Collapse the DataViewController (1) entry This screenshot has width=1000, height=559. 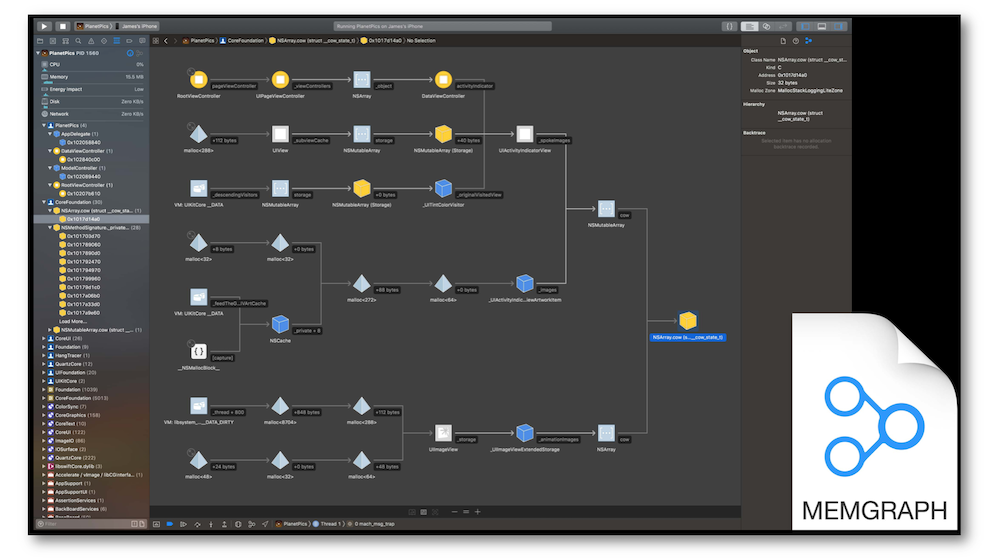click(50, 151)
